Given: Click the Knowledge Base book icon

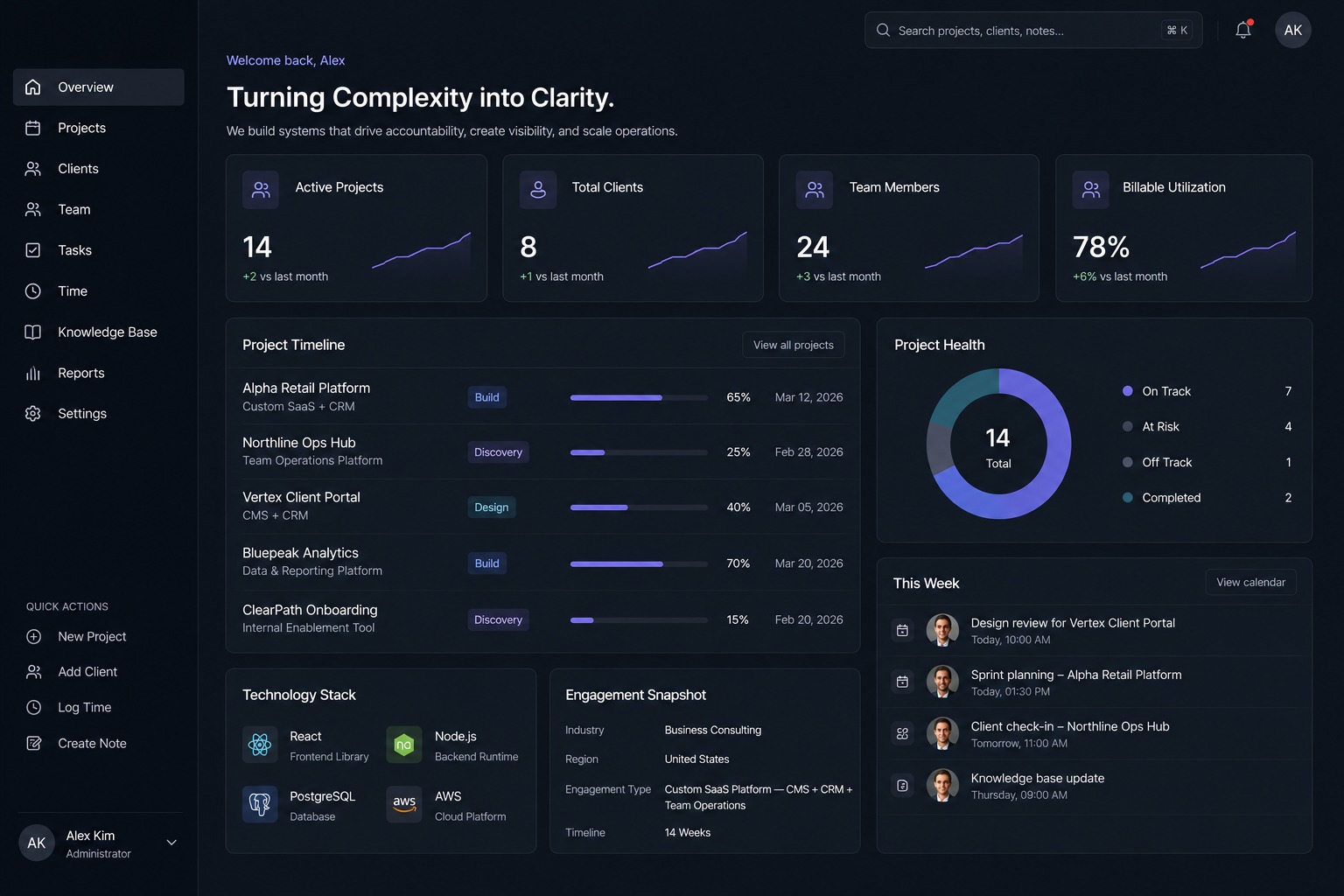Looking at the screenshot, I should pos(33,332).
